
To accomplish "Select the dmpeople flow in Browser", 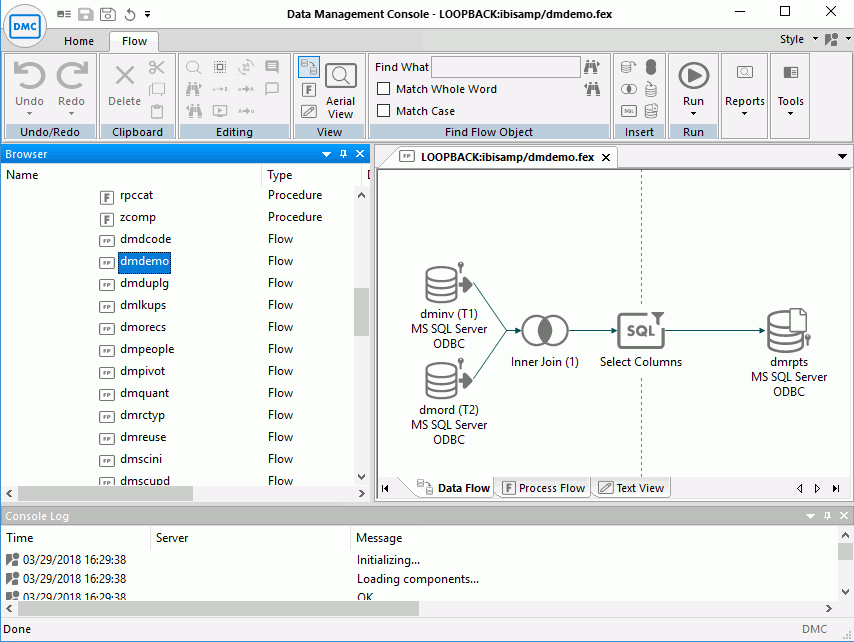I will point(147,349).
